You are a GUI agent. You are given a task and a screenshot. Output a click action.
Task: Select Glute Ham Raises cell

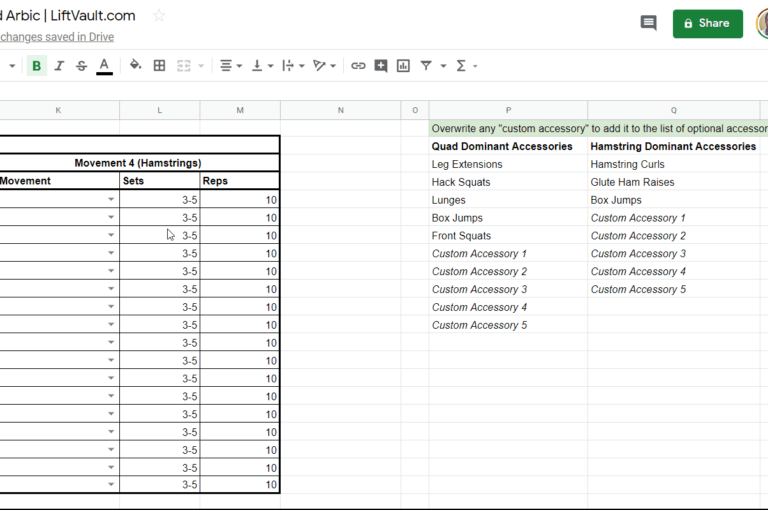[x=673, y=182]
